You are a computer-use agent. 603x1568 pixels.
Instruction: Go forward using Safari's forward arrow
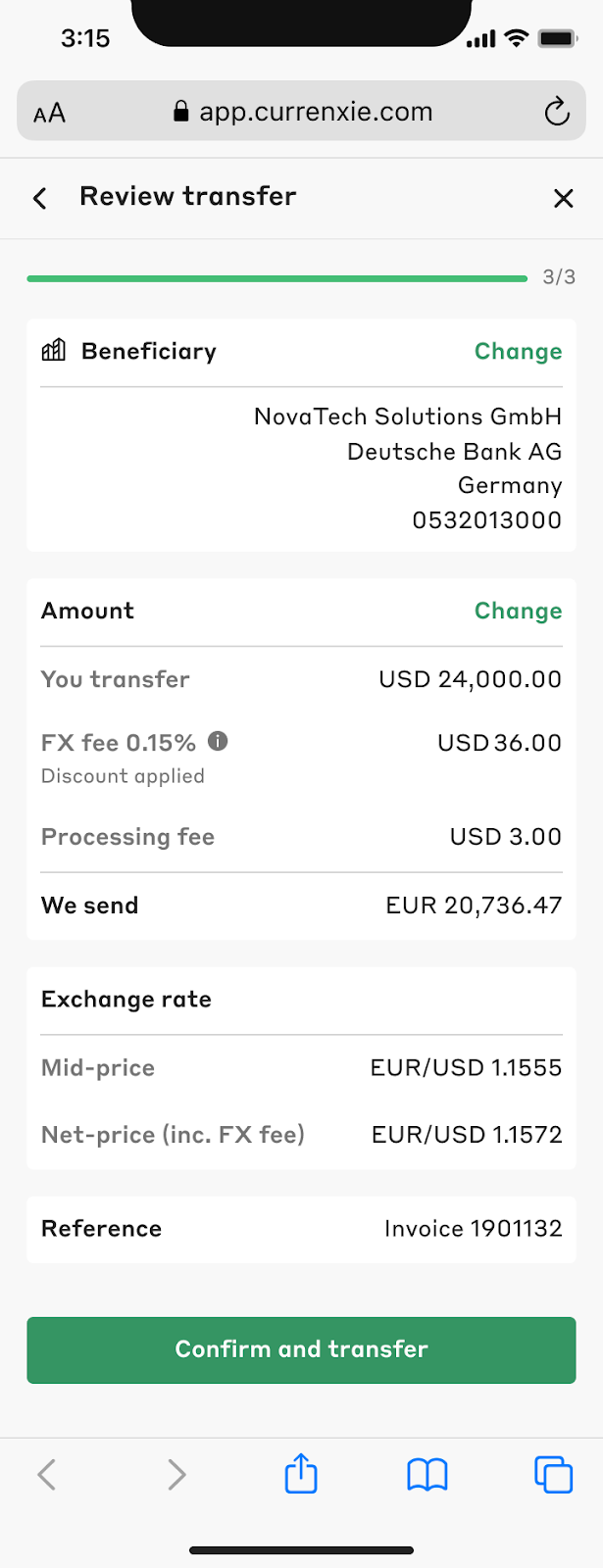click(x=176, y=1473)
